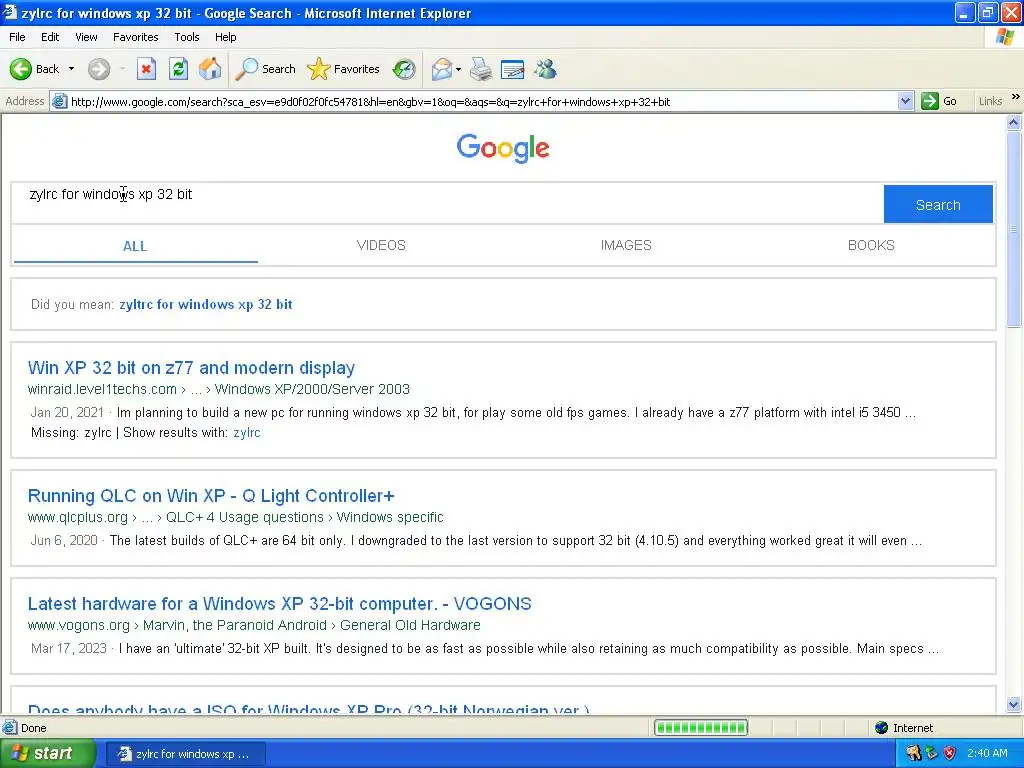This screenshot has width=1024, height=768.
Task: Refresh the page with the green arrows icon
Action: [178, 69]
